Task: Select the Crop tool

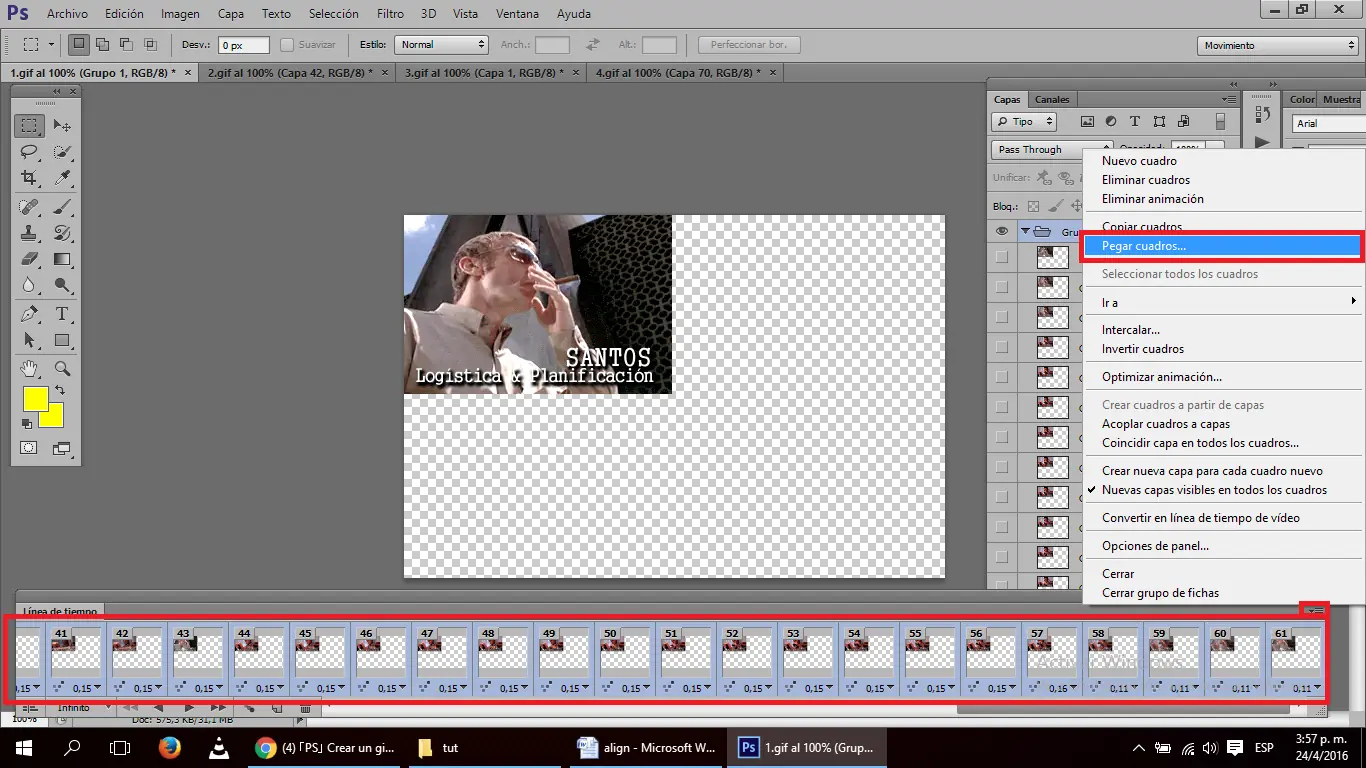Action: [30, 178]
